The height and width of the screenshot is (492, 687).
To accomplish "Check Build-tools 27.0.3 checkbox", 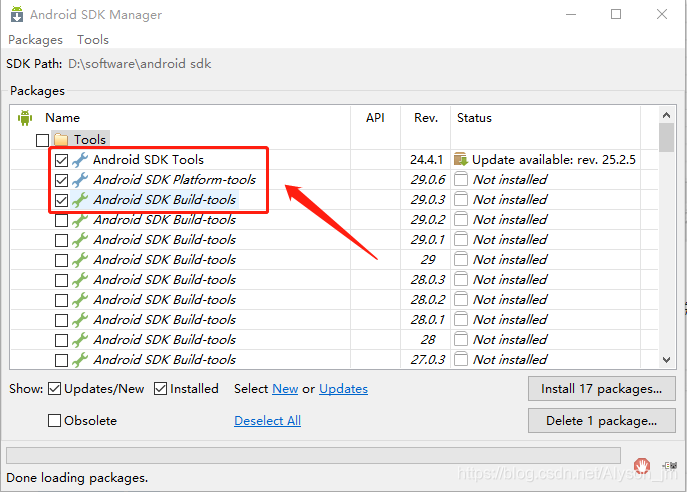I will coord(61,360).
